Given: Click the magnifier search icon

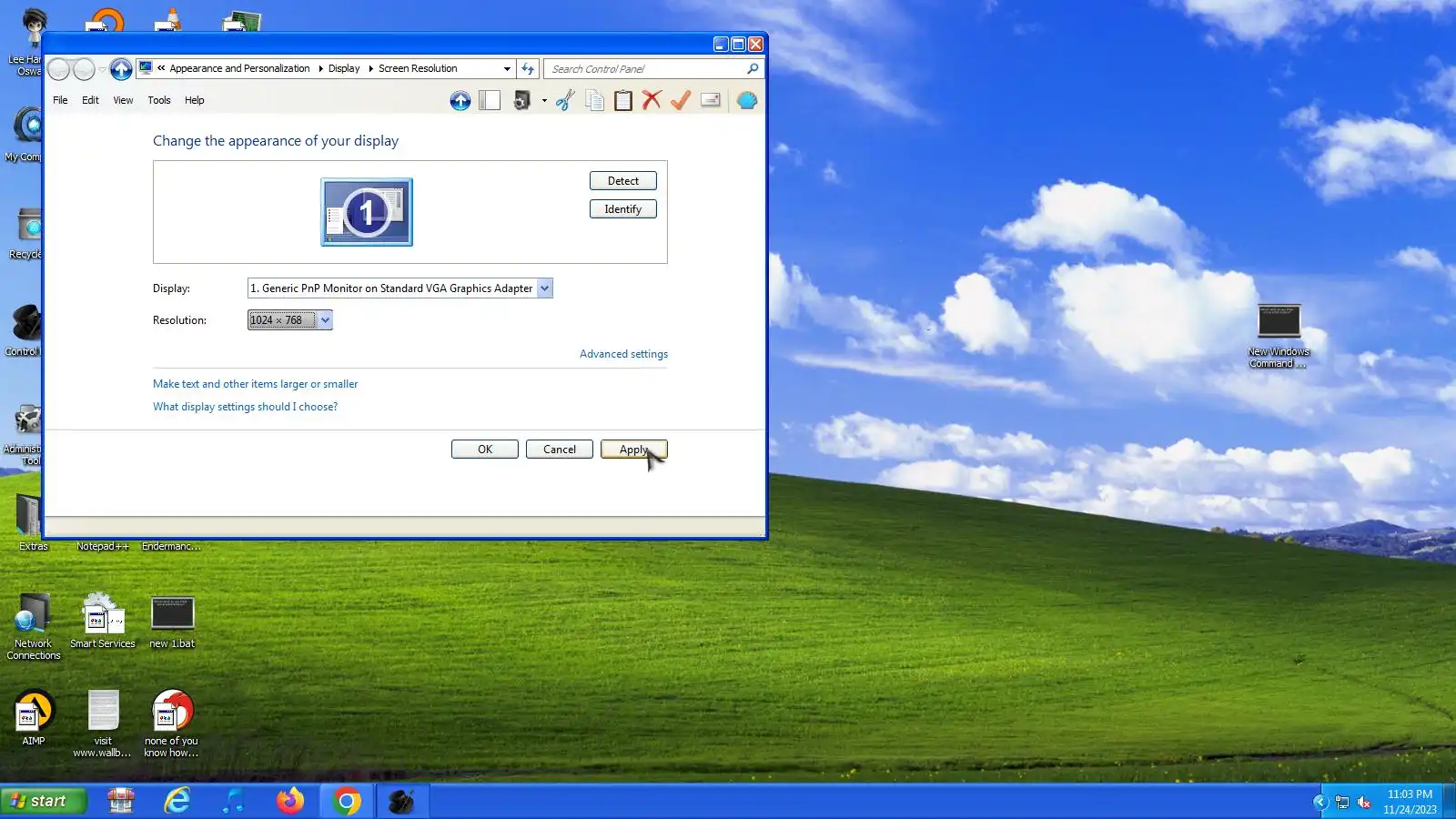Looking at the screenshot, I should coord(753,69).
